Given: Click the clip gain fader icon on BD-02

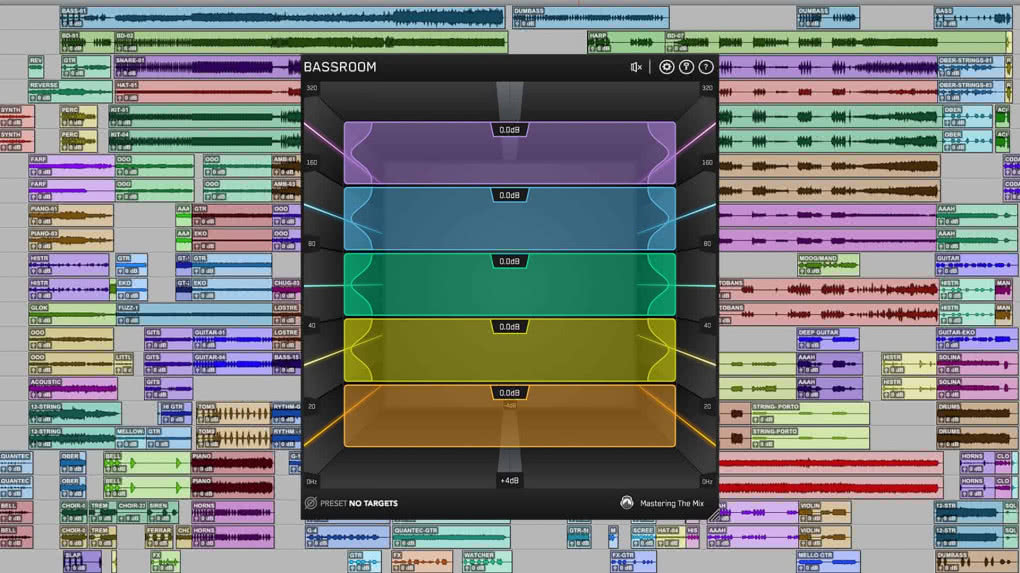Looking at the screenshot, I should tap(121, 48).
